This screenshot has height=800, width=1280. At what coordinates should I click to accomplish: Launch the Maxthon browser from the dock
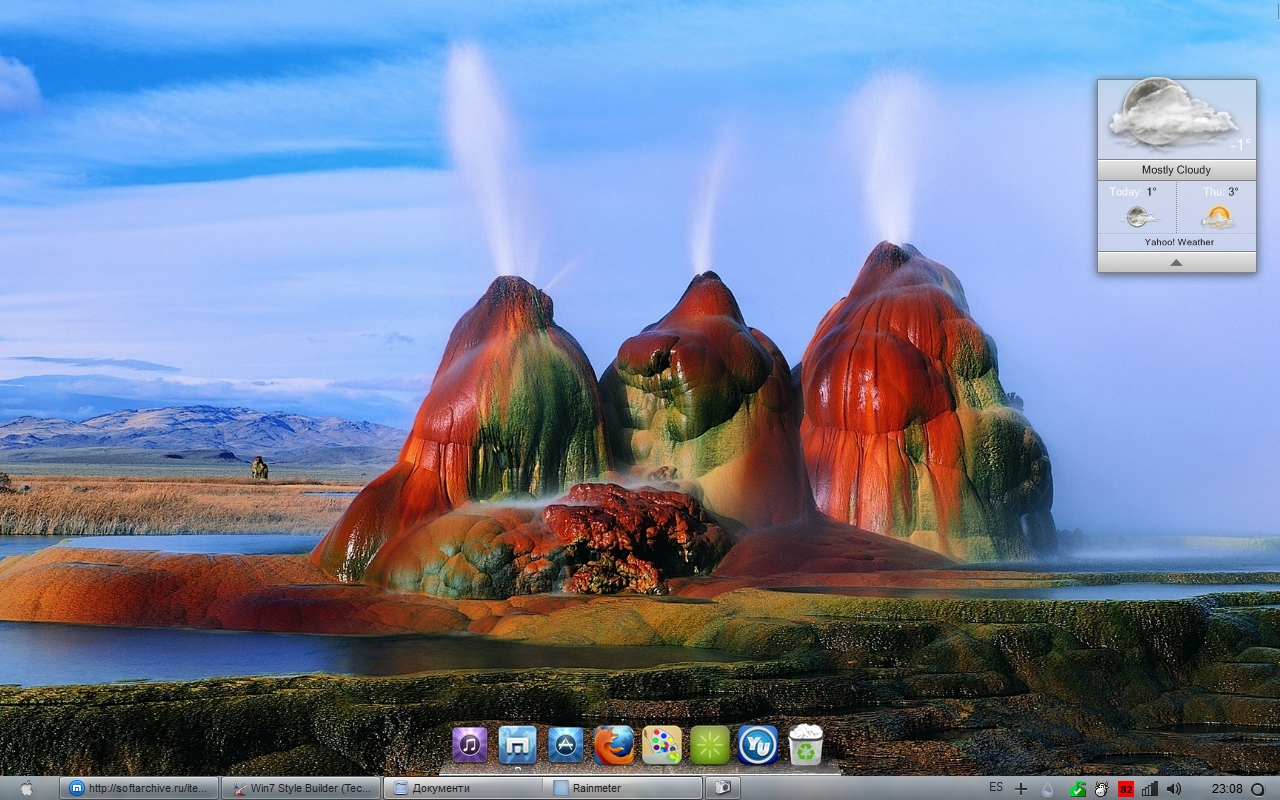tap(518, 745)
